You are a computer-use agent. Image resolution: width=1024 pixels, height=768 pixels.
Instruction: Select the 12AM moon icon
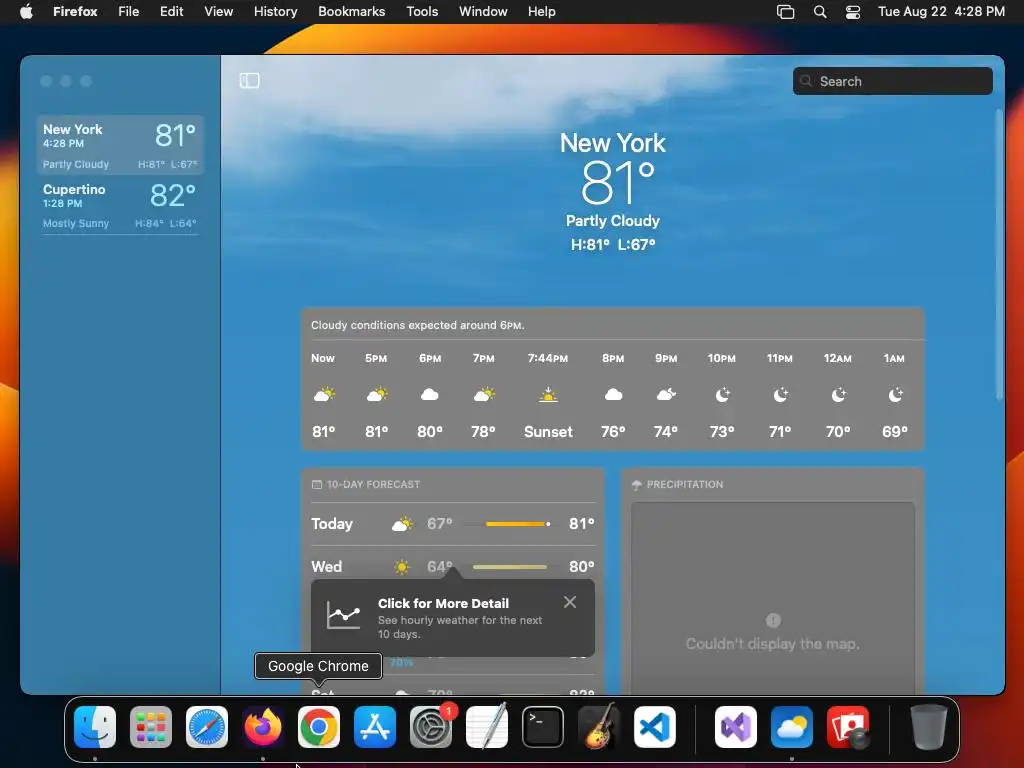839,394
